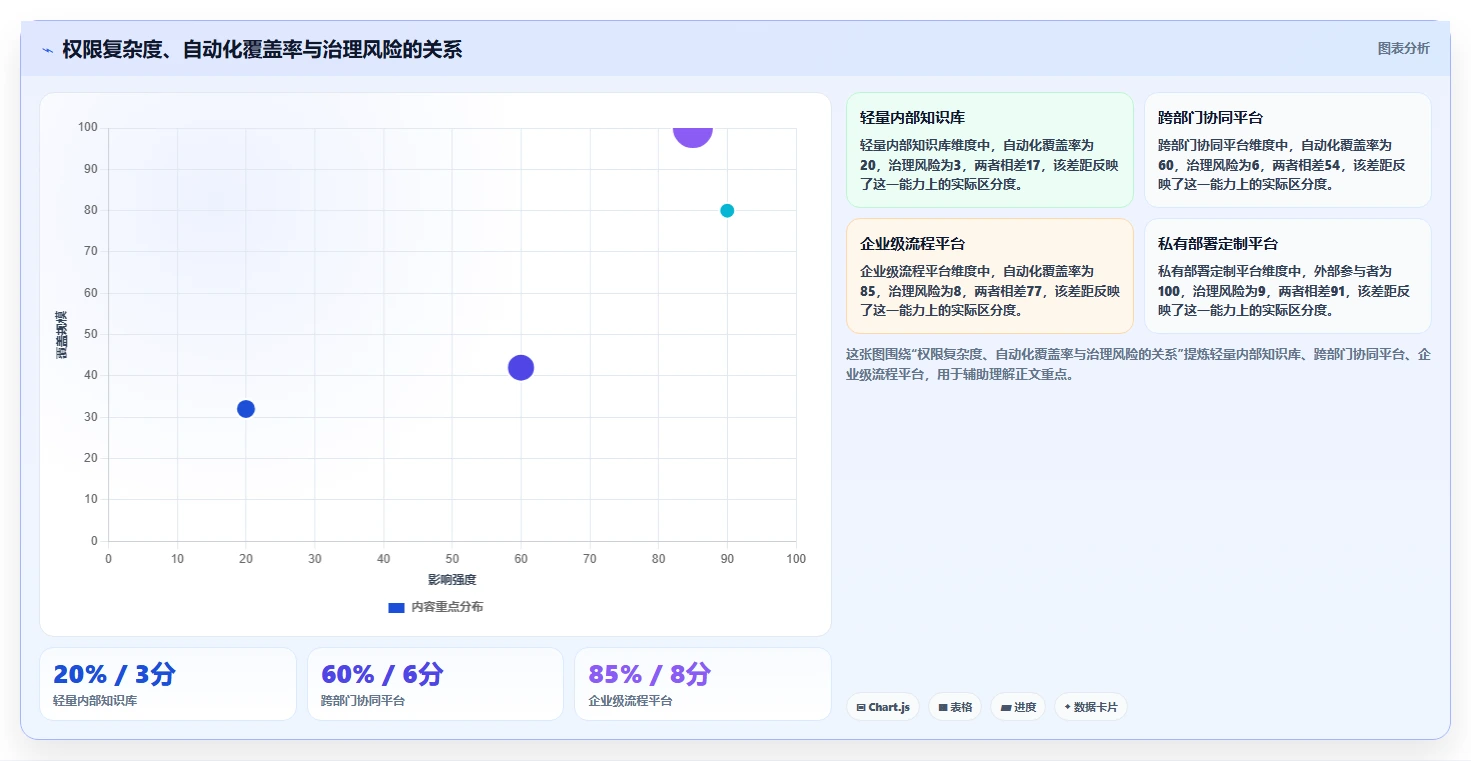Click the 覆盖规模 y-axis title
Viewport: 1471px width, 761px height.
pyautogui.click(x=62, y=334)
